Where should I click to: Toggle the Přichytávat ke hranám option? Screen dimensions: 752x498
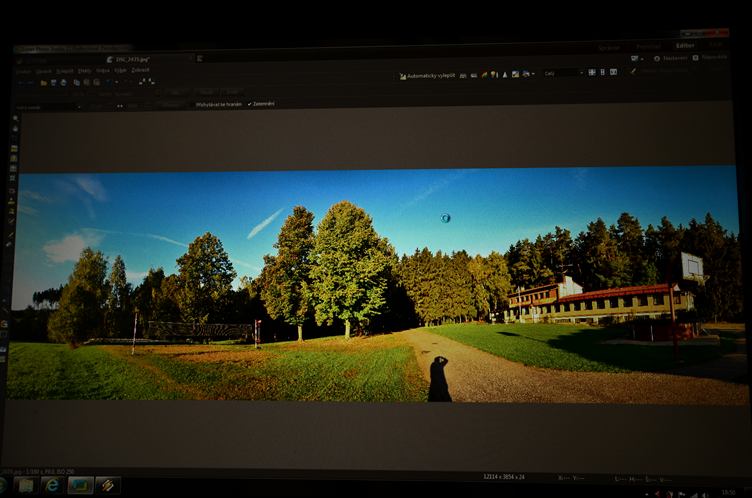point(218,104)
